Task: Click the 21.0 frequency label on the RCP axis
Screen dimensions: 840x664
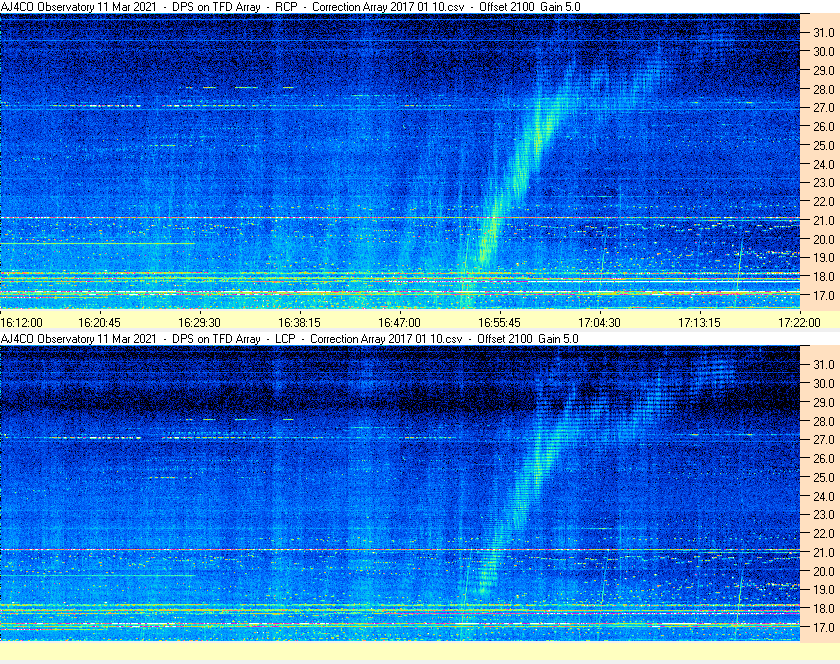Action: pyautogui.click(x=824, y=220)
